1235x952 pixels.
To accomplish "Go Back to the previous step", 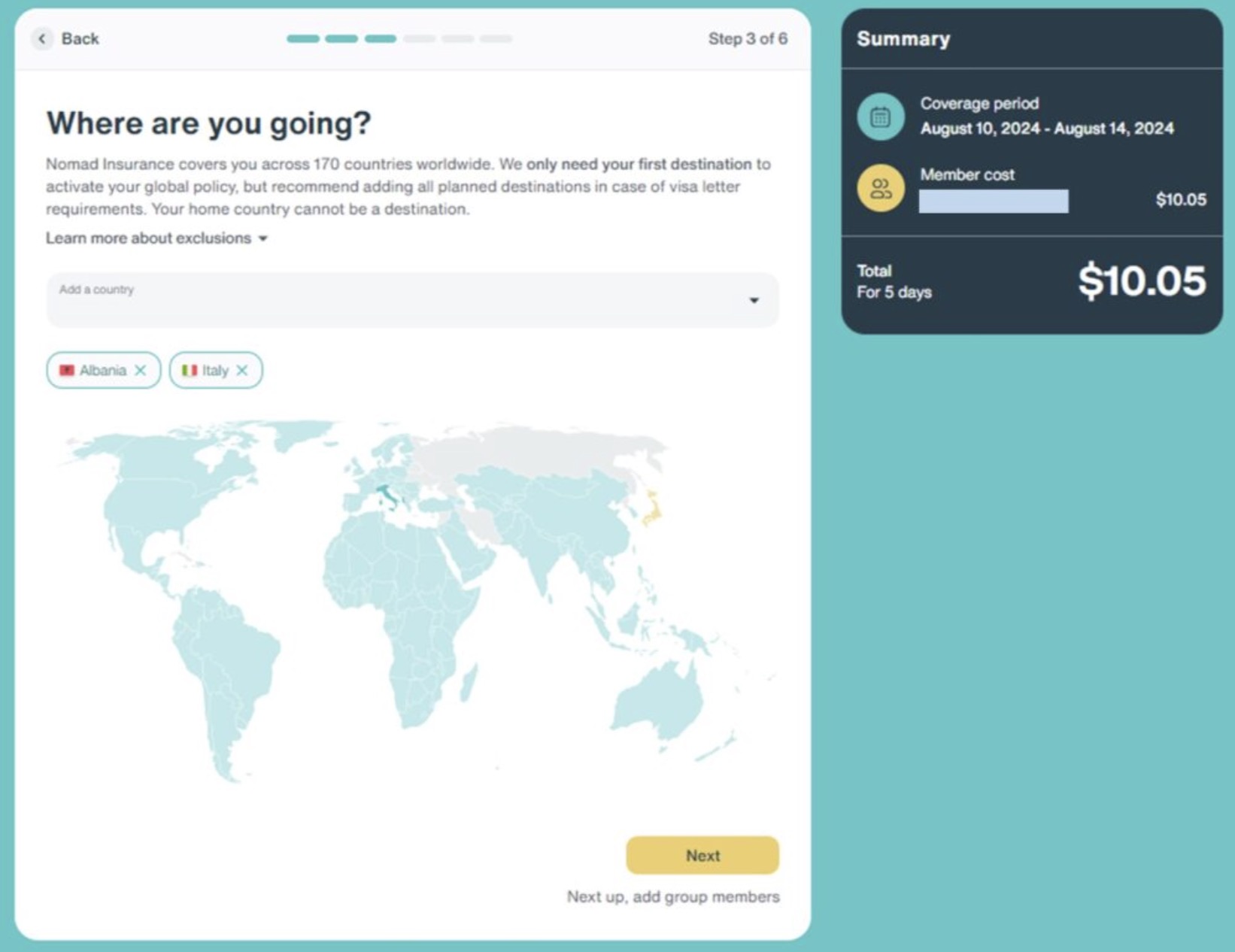I will (80, 38).
